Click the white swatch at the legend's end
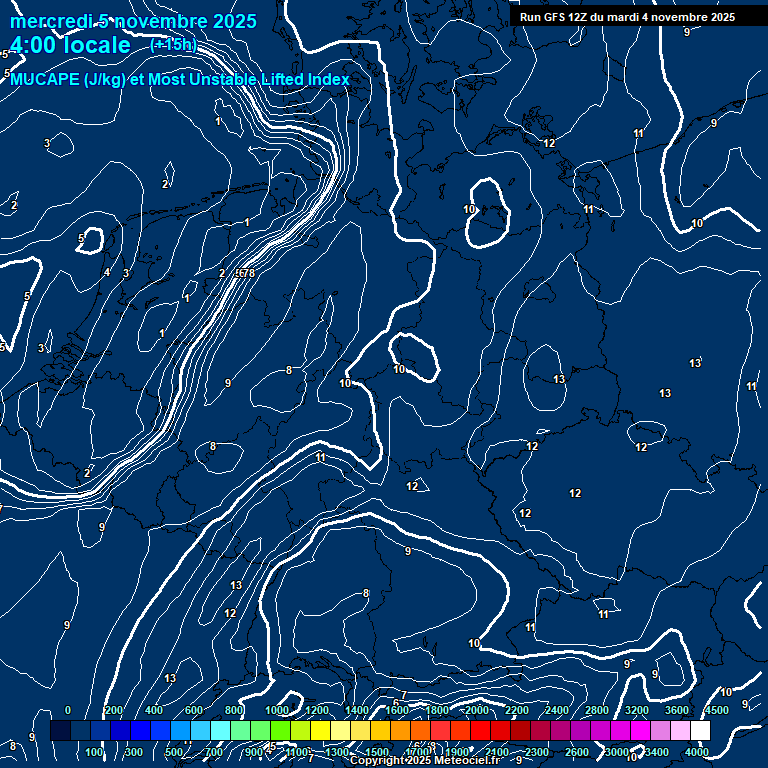Image resolution: width=768 pixels, height=768 pixels. (700, 730)
